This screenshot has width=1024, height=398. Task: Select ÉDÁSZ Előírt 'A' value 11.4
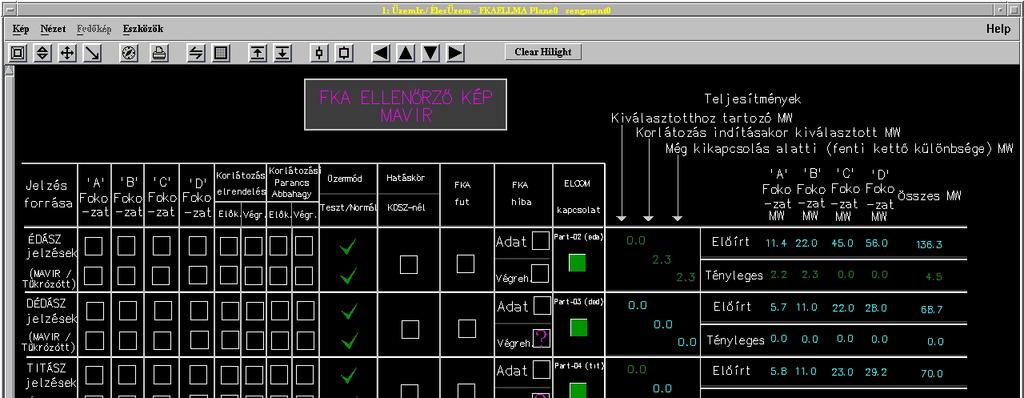(x=776, y=243)
